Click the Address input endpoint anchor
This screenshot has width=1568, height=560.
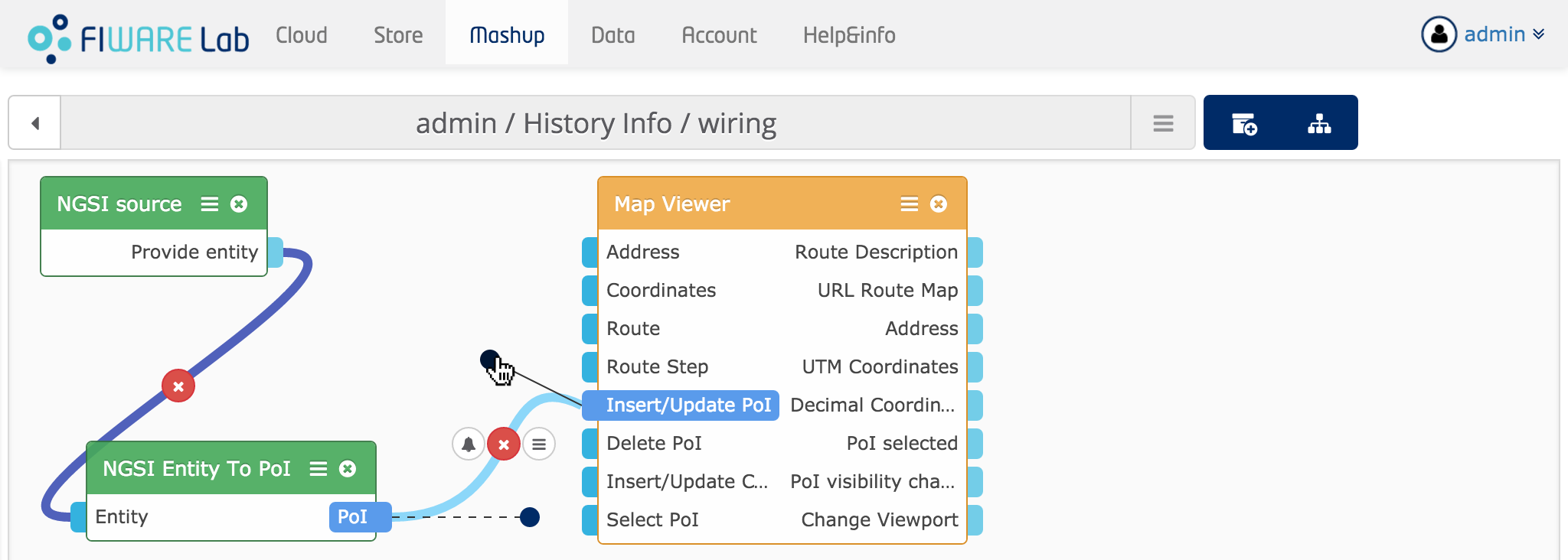(590, 252)
